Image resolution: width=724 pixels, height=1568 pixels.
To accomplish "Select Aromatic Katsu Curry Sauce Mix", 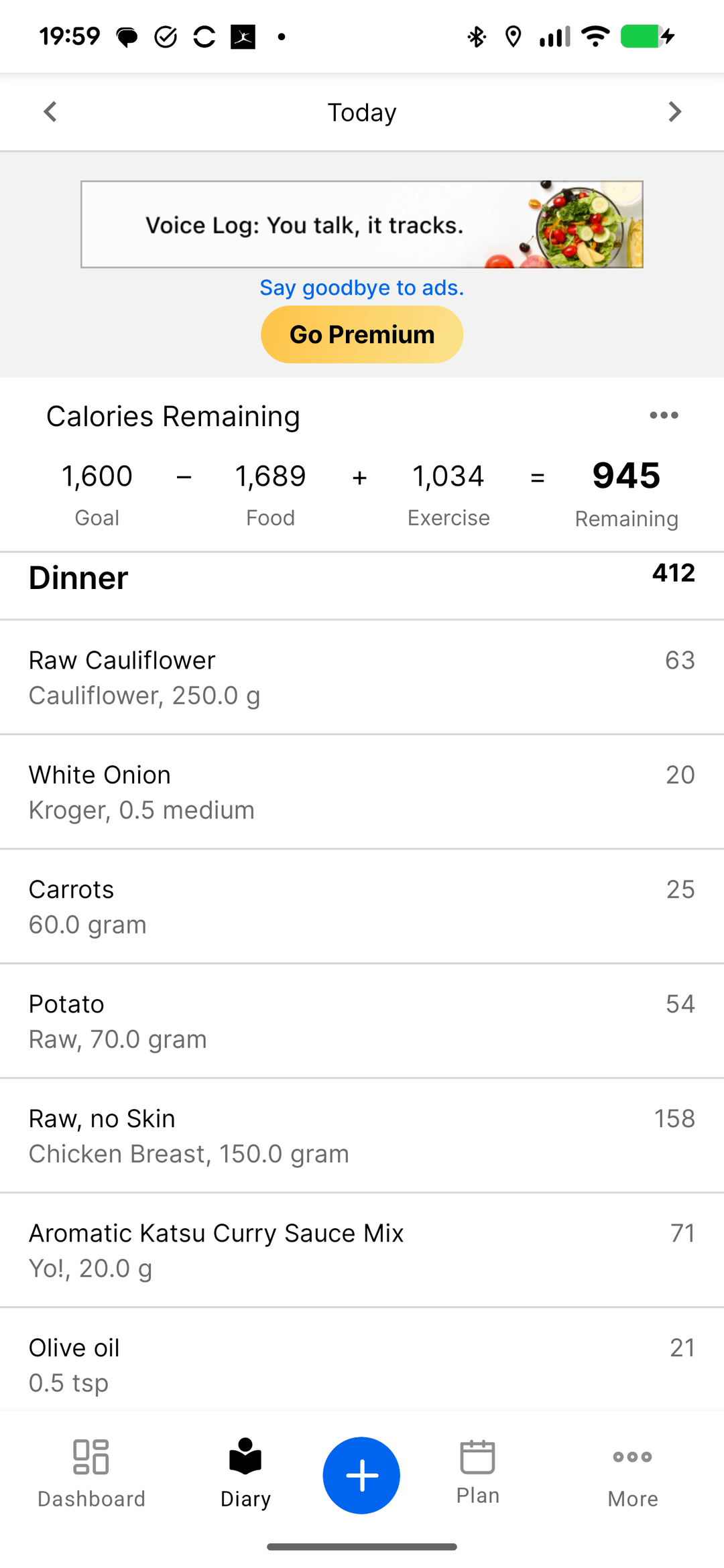I will 362,1250.
